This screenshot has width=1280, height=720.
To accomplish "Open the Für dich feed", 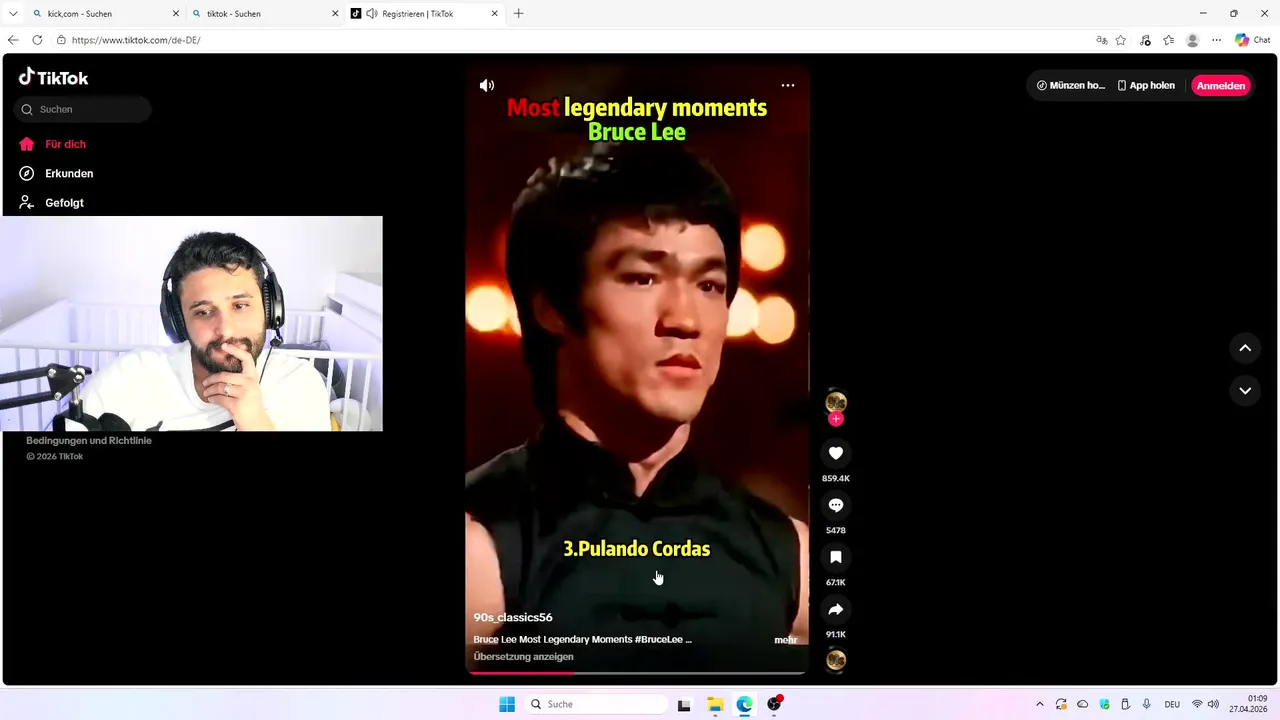I will click(53, 144).
